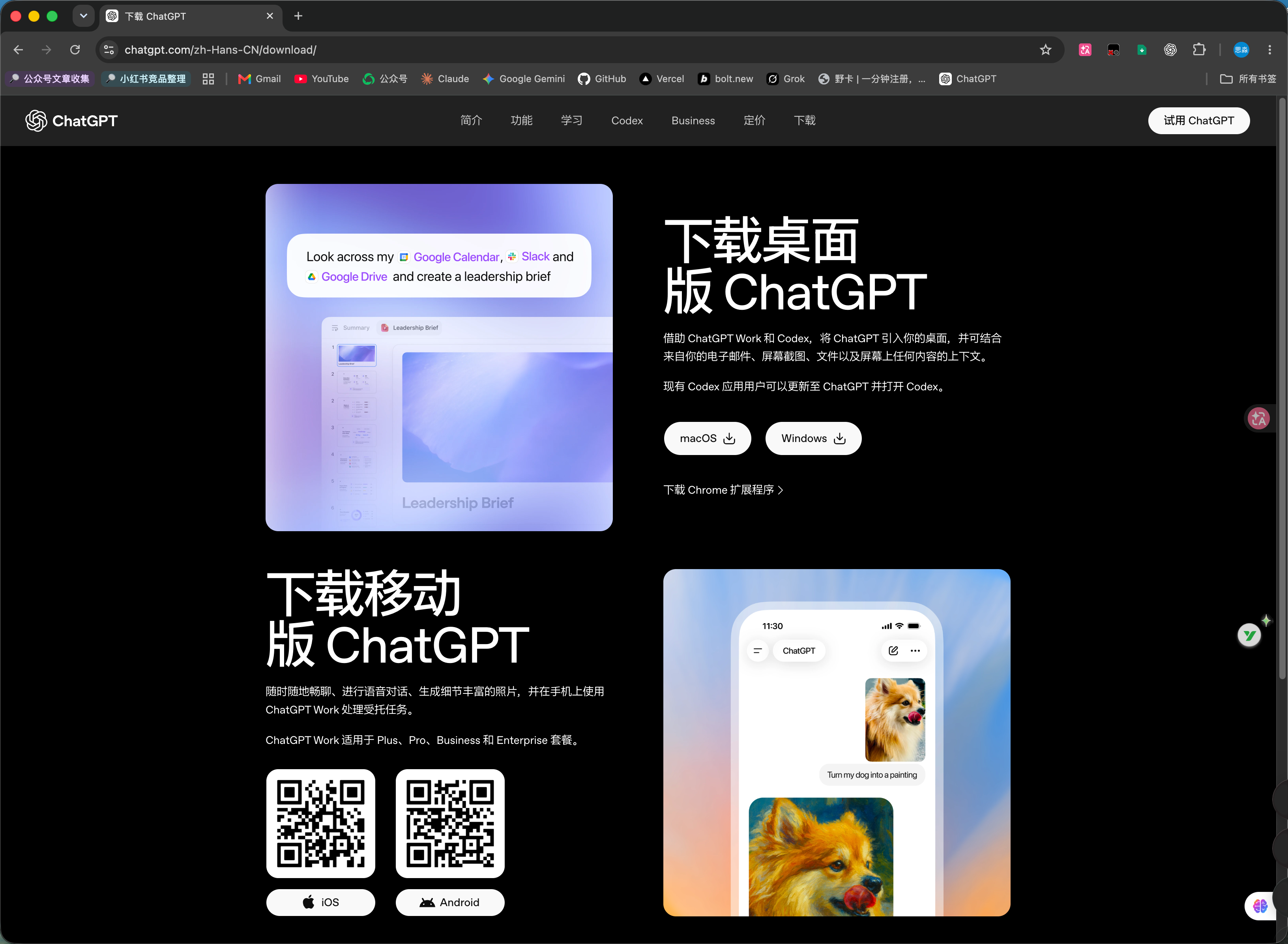Open the GitHub bookmark
The width and height of the screenshot is (1288, 944).
click(x=602, y=79)
